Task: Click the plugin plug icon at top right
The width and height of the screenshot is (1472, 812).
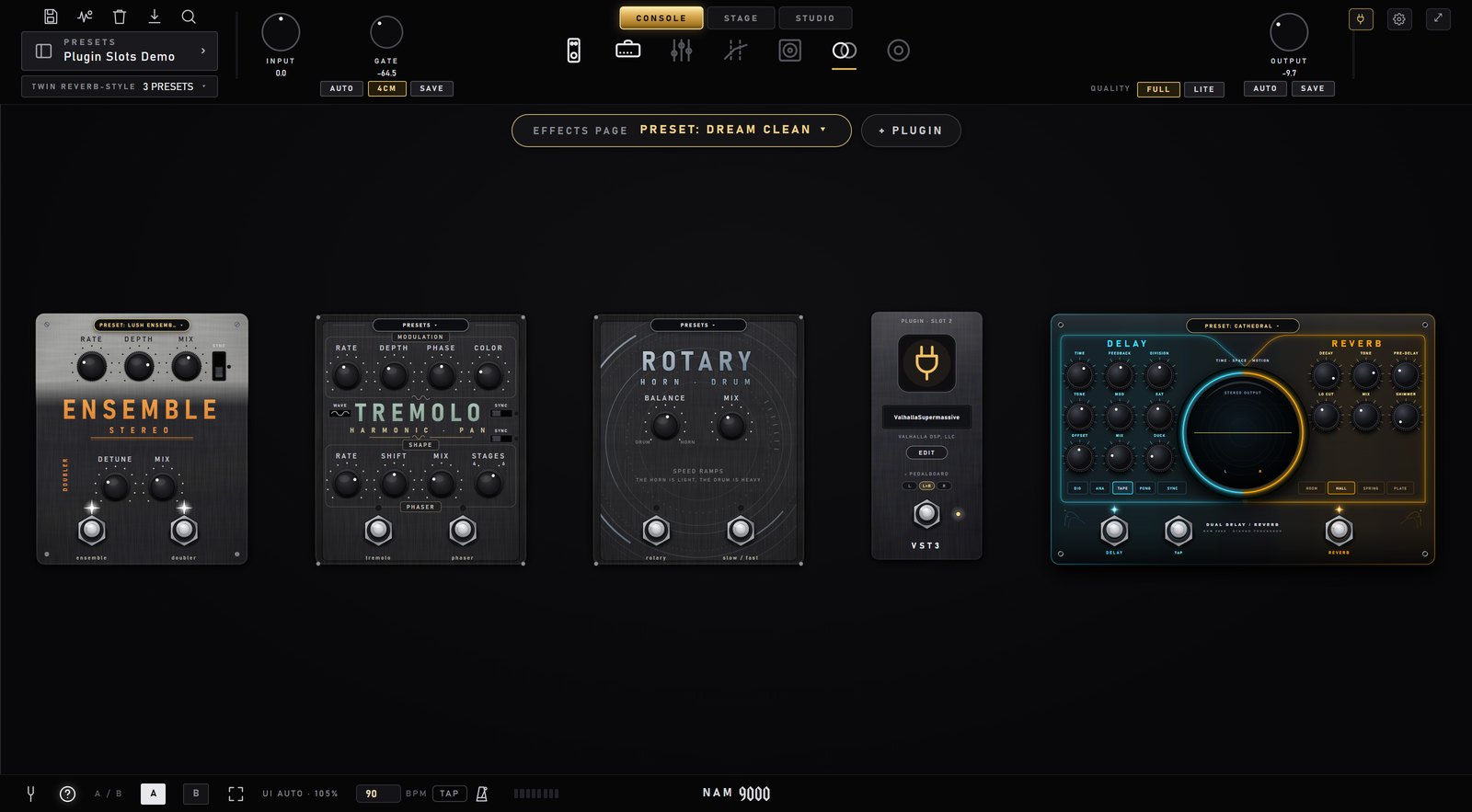Action: coord(1361,18)
